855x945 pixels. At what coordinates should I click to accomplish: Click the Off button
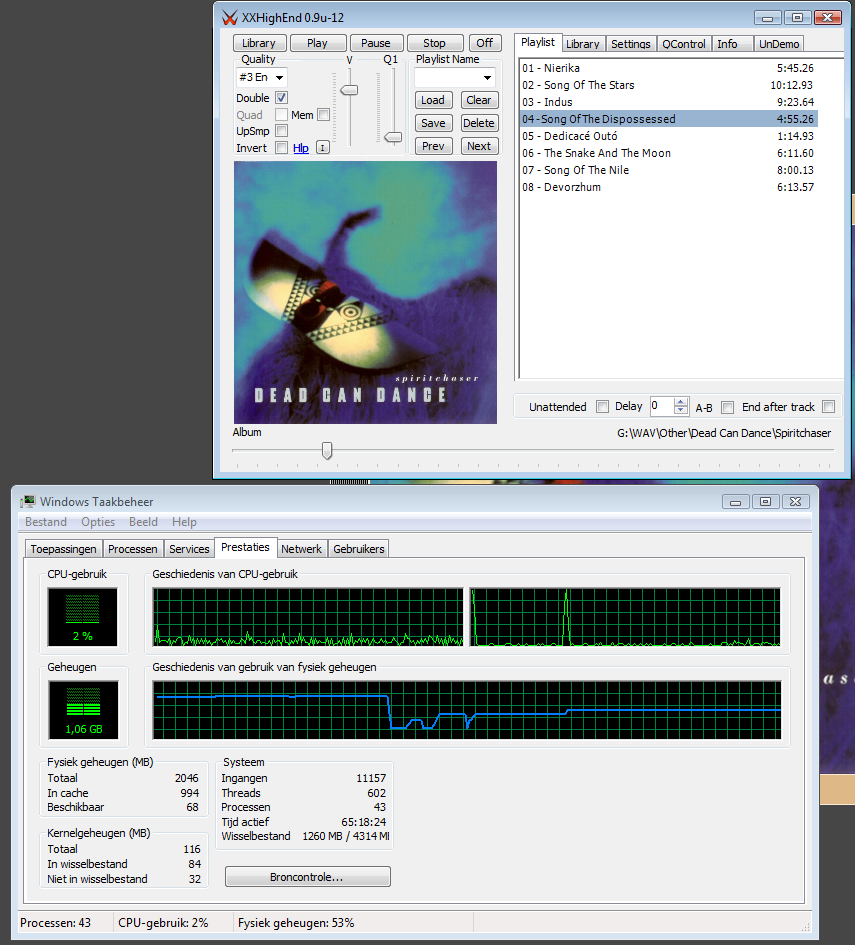(x=484, y=43)
